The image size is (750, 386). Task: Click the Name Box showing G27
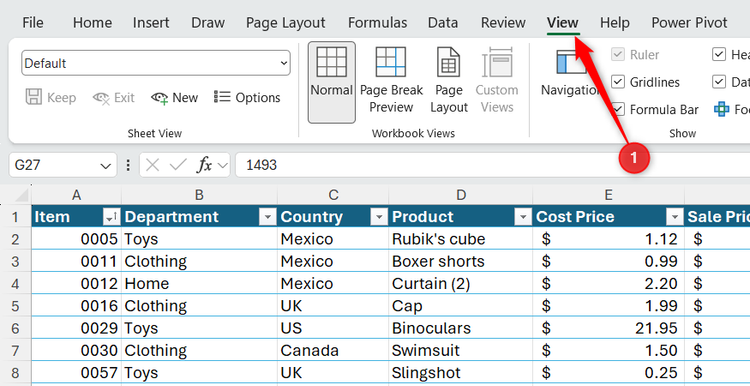click(x=62, y=165)
